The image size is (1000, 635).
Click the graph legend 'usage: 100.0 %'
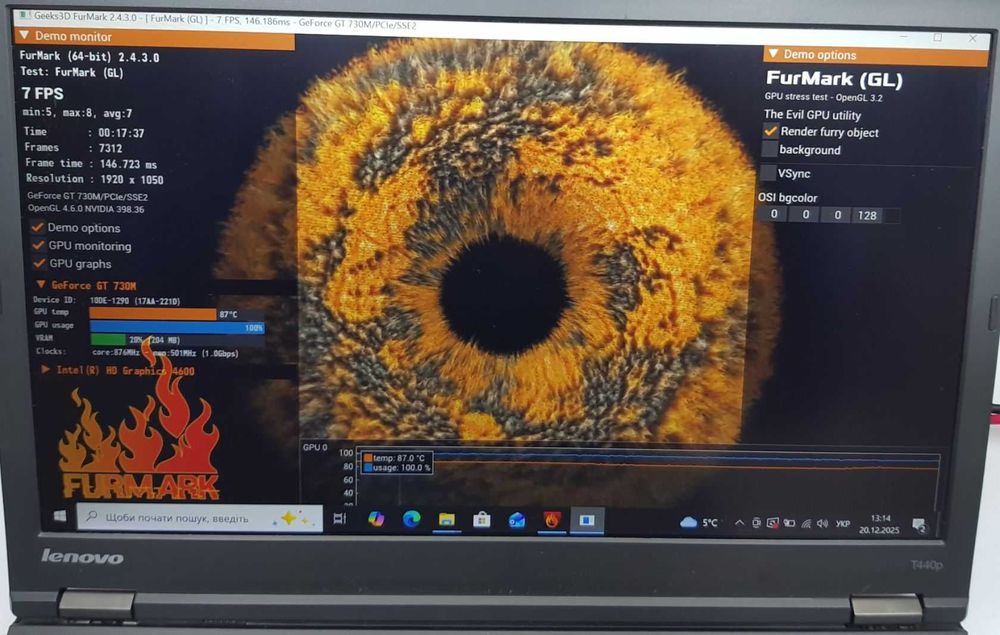[x=402, y=467]
